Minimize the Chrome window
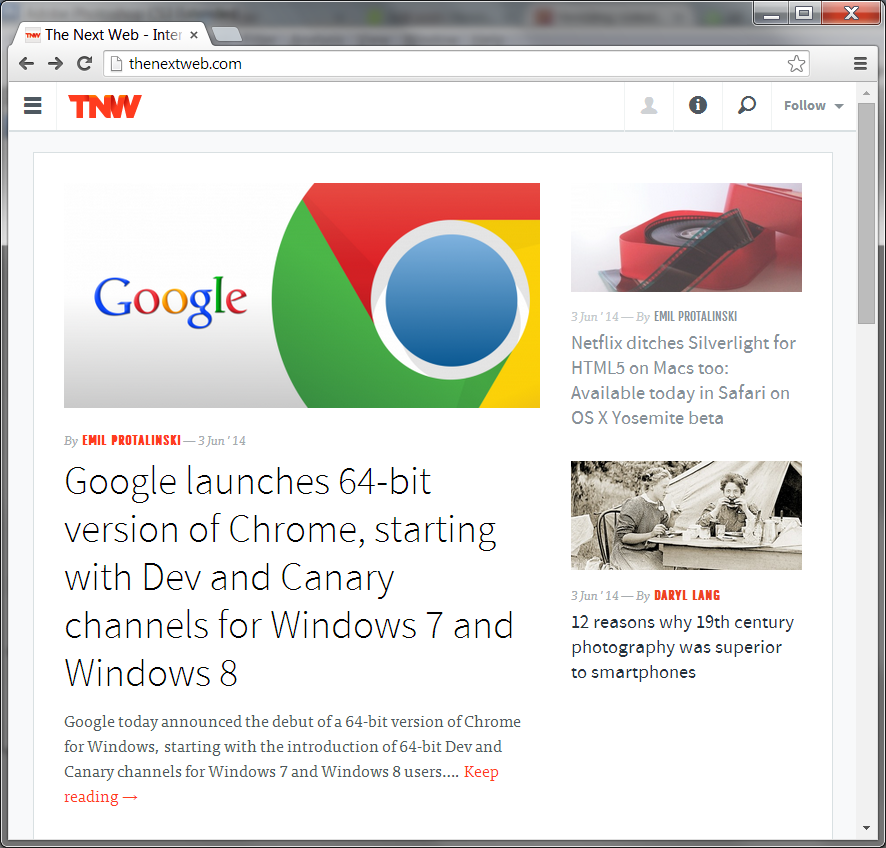Screen dimensions: 886x848 coord(771,14)
